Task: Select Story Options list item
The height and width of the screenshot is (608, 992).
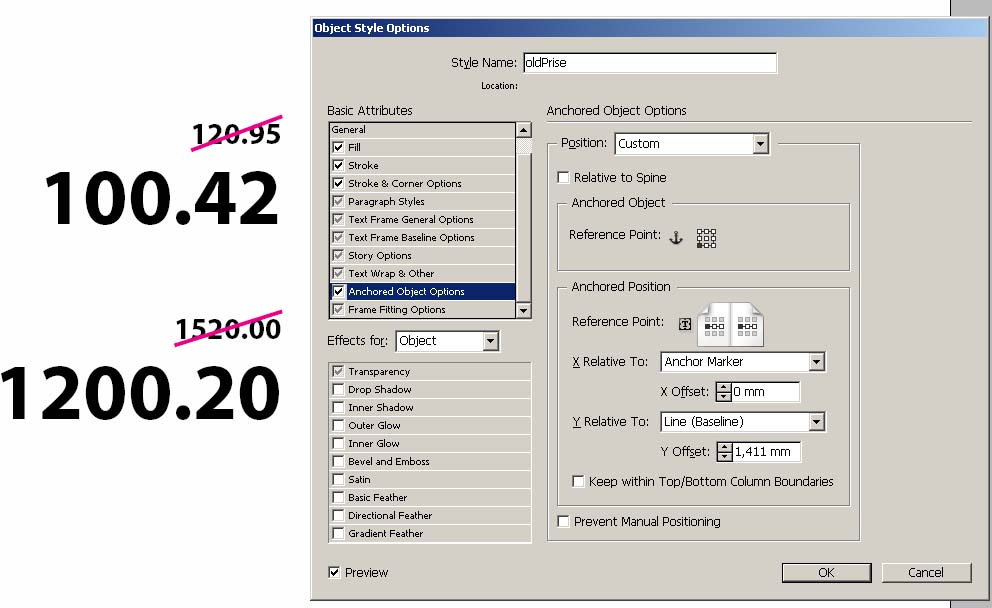Action: (x=423, y=256)
